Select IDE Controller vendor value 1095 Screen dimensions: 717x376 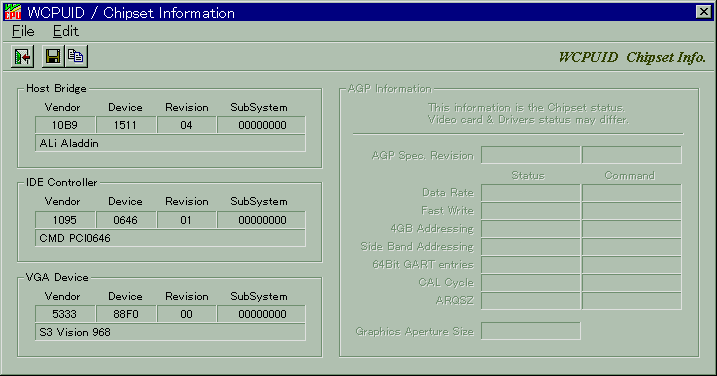pyautogui.click(x=65, y=220)
